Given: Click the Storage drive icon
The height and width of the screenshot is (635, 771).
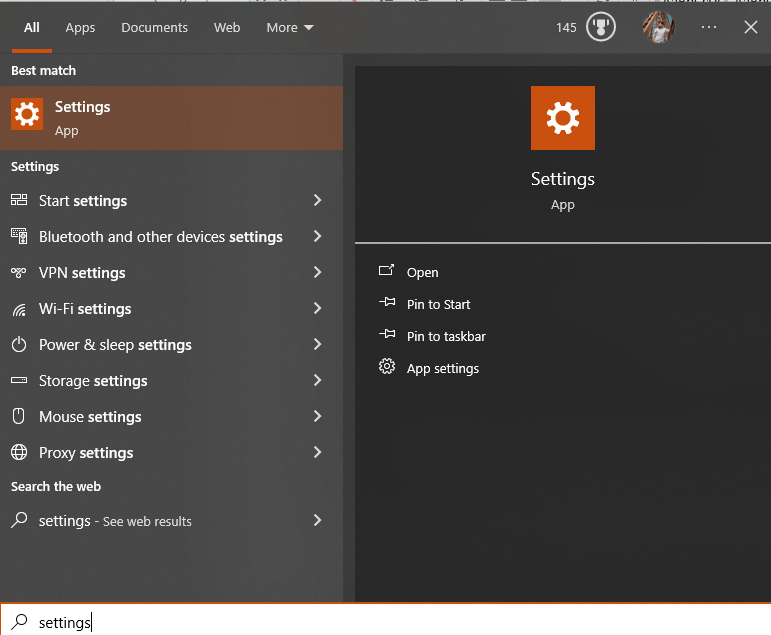Looking at the screenshot, I should pyautogui.click(x=19, y=380).
